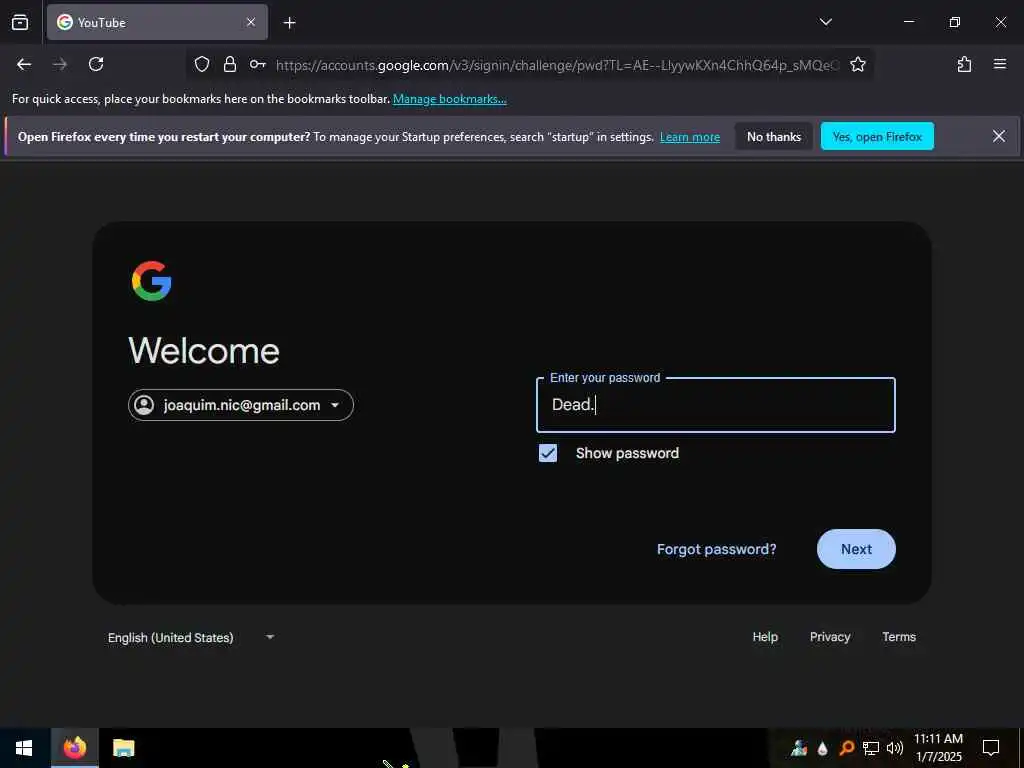Screen dimensions: 1024x768
Task: Uncheck the Show password checkbox
Action: (548, 453)
